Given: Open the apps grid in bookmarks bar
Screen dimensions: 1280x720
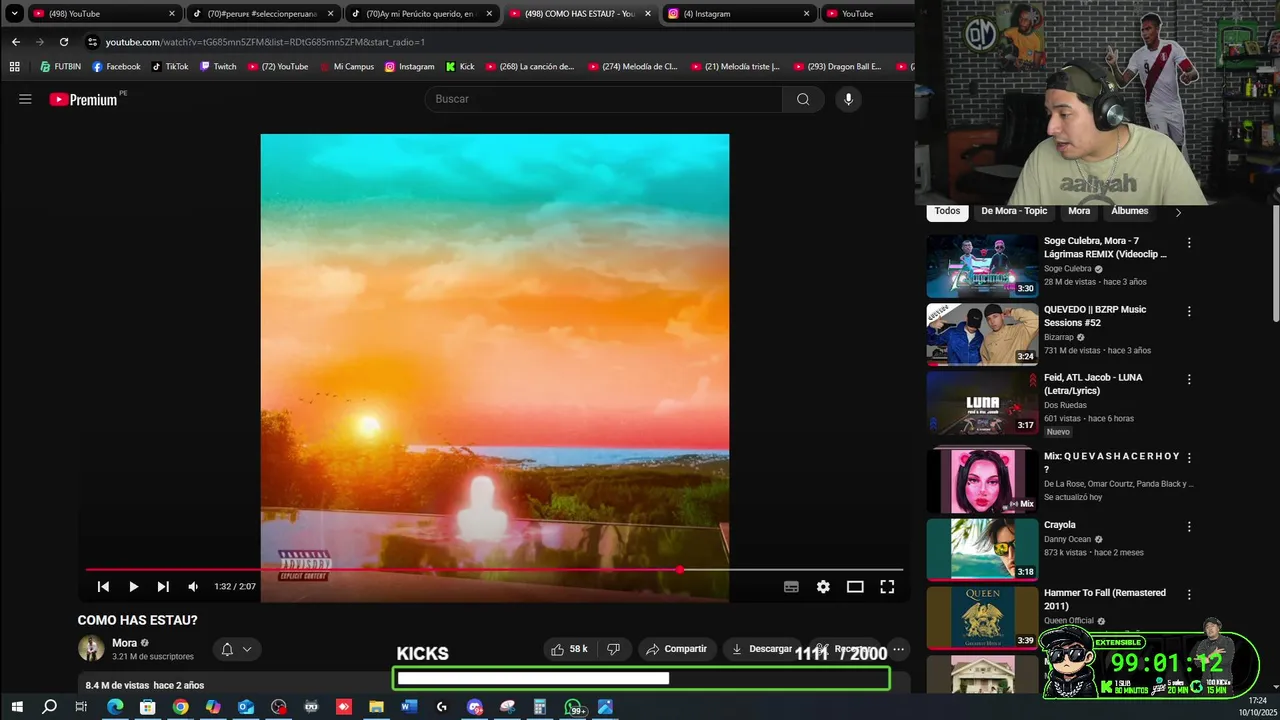Looking at the screenshot, I should (x=14, y=67).
